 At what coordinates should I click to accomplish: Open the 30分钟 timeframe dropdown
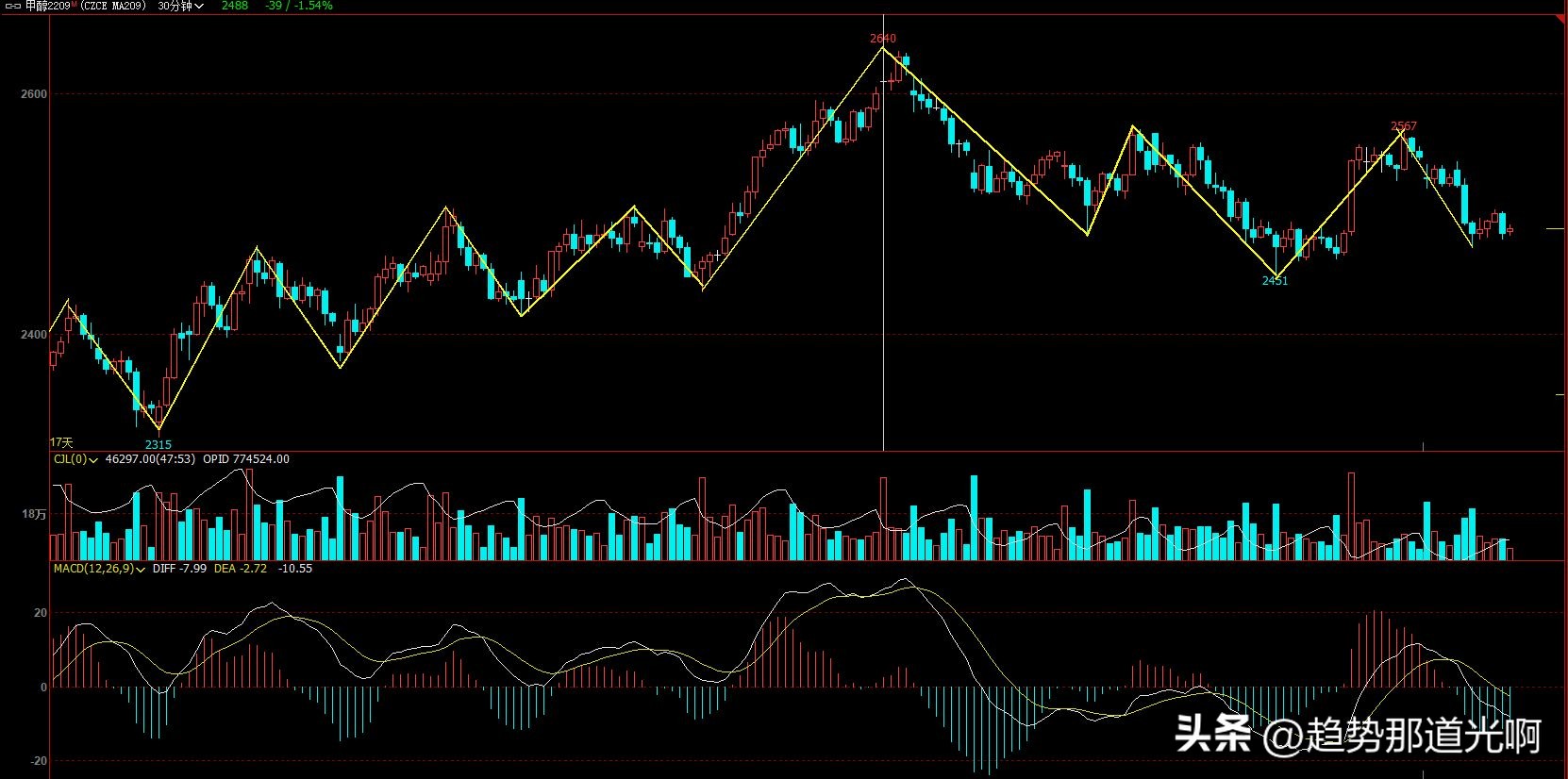181,6
